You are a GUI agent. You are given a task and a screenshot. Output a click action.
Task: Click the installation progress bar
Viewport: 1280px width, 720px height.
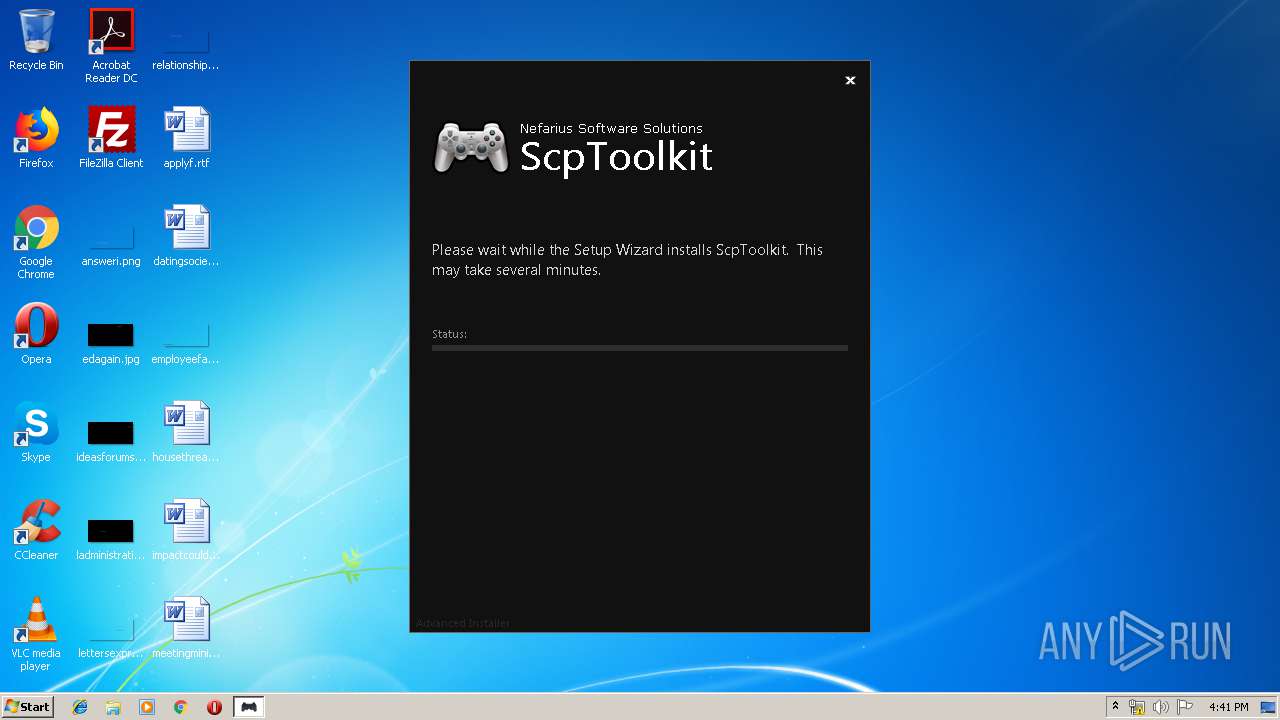[x=640, y=348]
